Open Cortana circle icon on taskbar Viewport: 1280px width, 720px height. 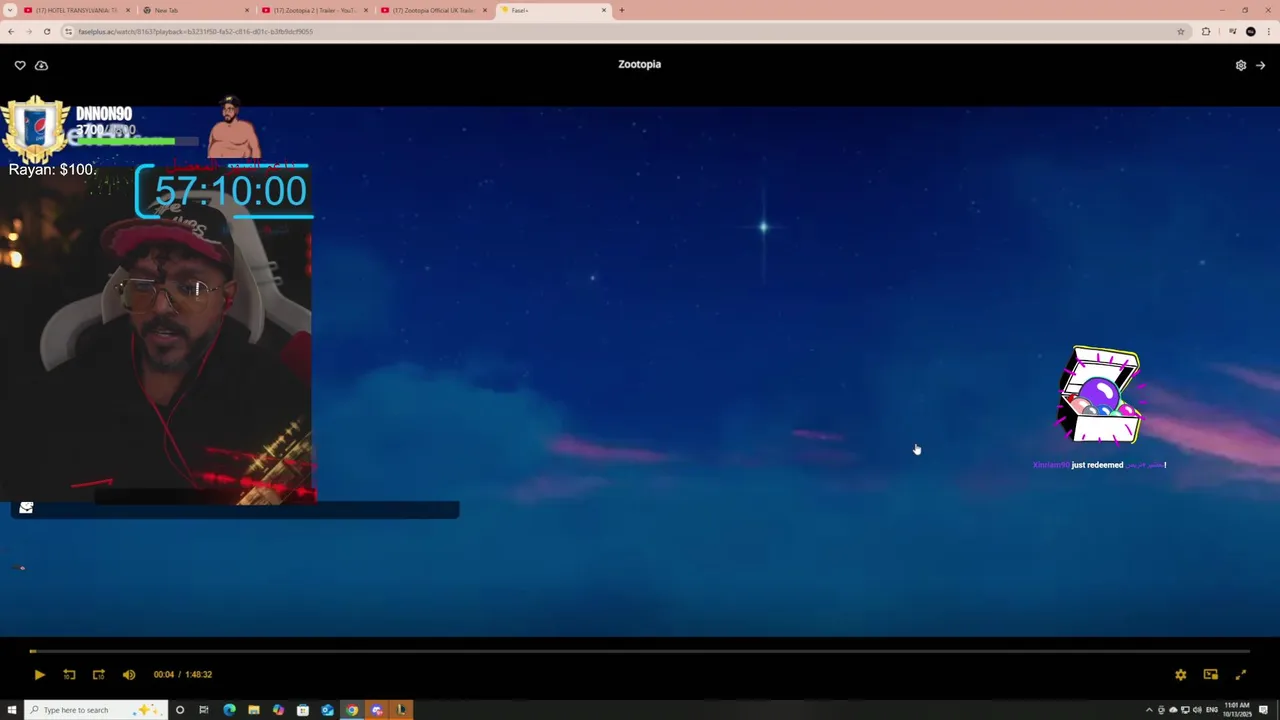[180, 710]
